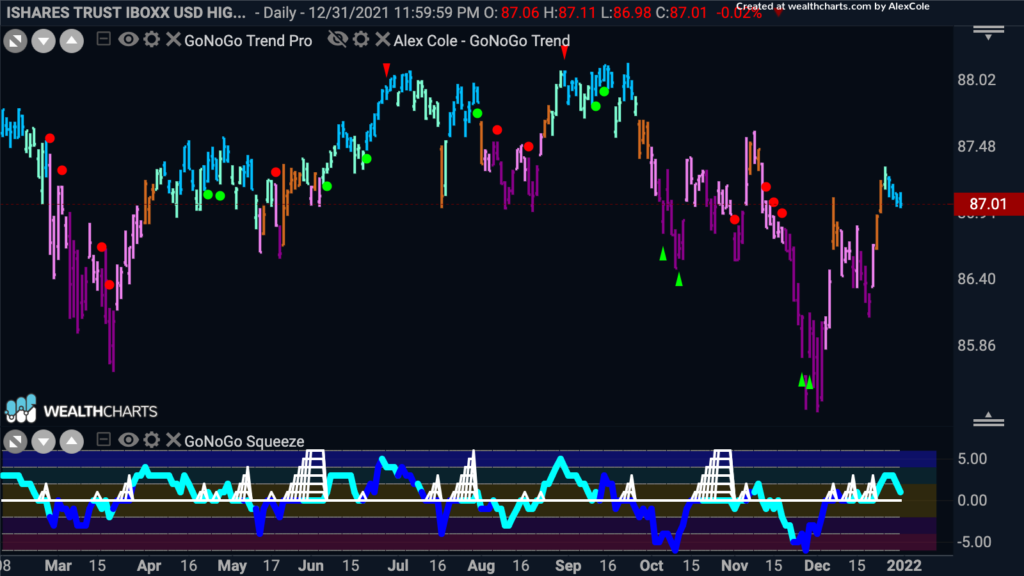This screenshot has width=1024, height=576.
Task: Open settings gear for GoNoGo Trend Pro
Action: (x=152, y=40)
